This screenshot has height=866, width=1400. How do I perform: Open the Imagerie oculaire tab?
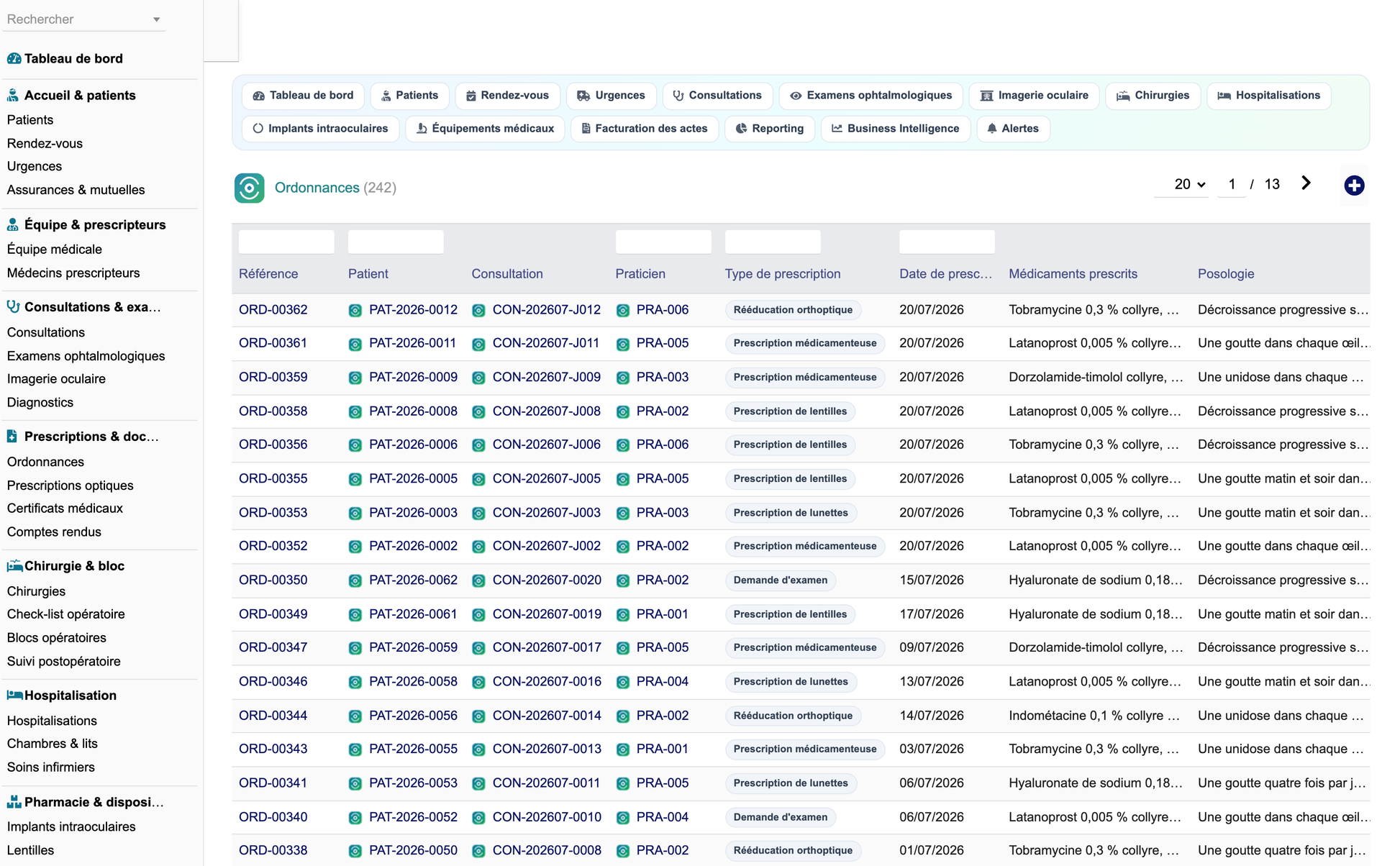point(1035,96)
